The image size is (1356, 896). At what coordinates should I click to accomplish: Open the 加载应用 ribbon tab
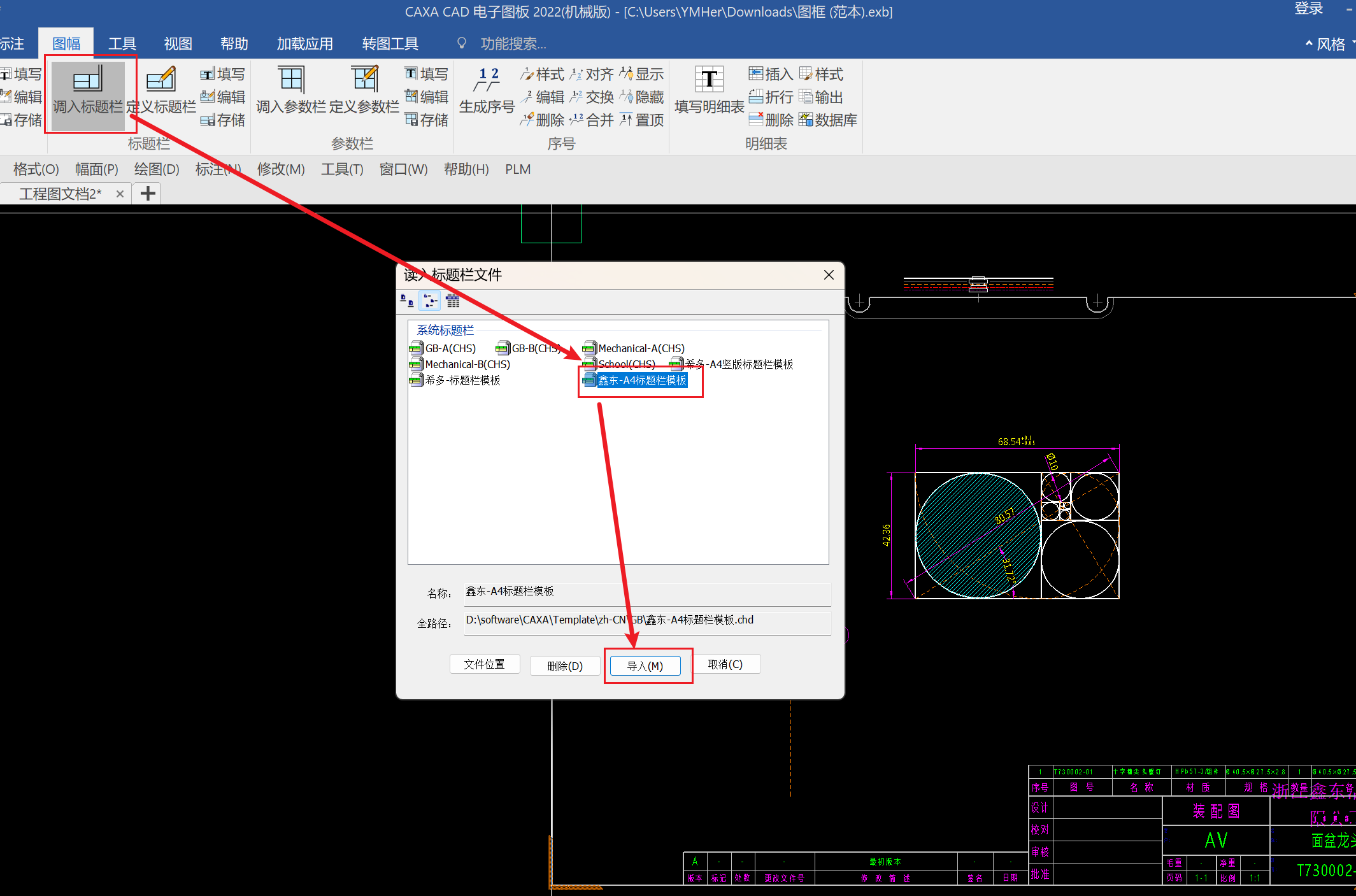click(305, 44)
